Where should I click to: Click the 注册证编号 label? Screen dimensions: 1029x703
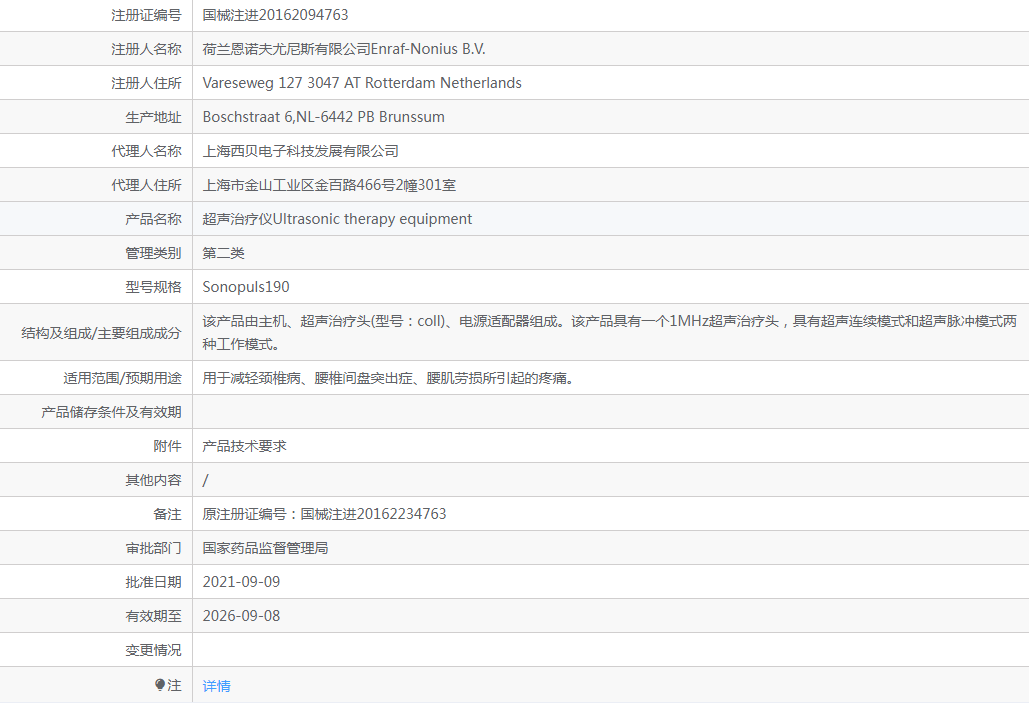[146, 15]
